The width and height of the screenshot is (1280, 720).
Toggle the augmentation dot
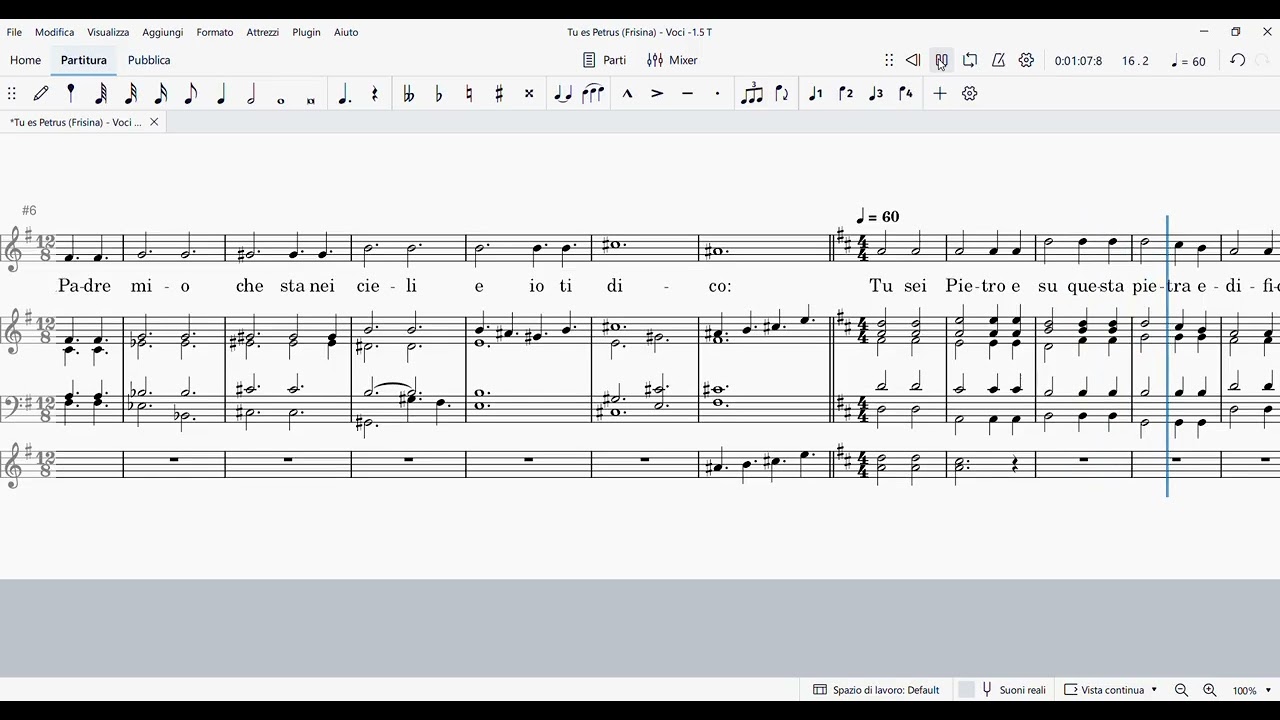point(344,93)
